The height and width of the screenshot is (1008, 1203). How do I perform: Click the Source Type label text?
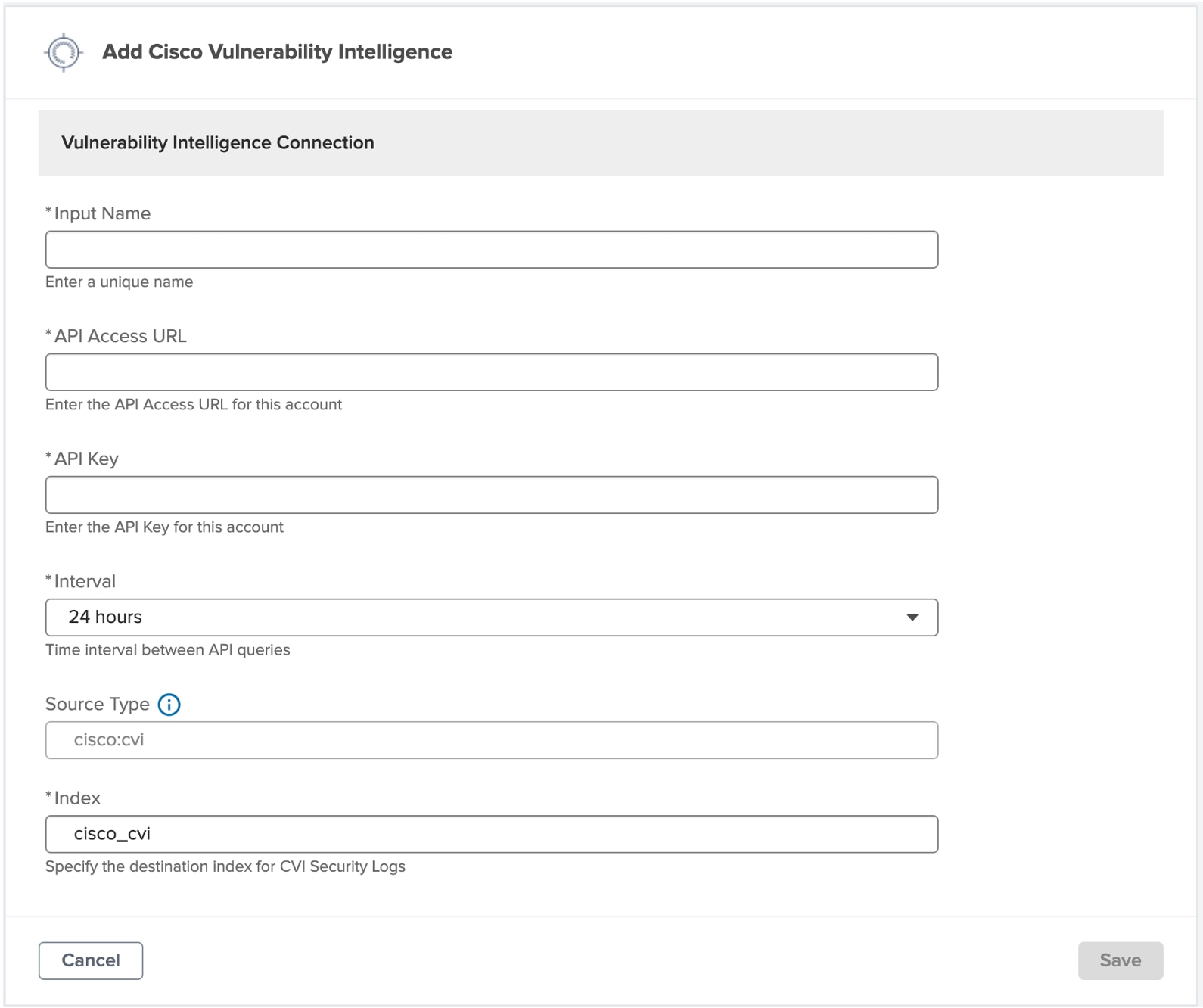coord(98,705)
